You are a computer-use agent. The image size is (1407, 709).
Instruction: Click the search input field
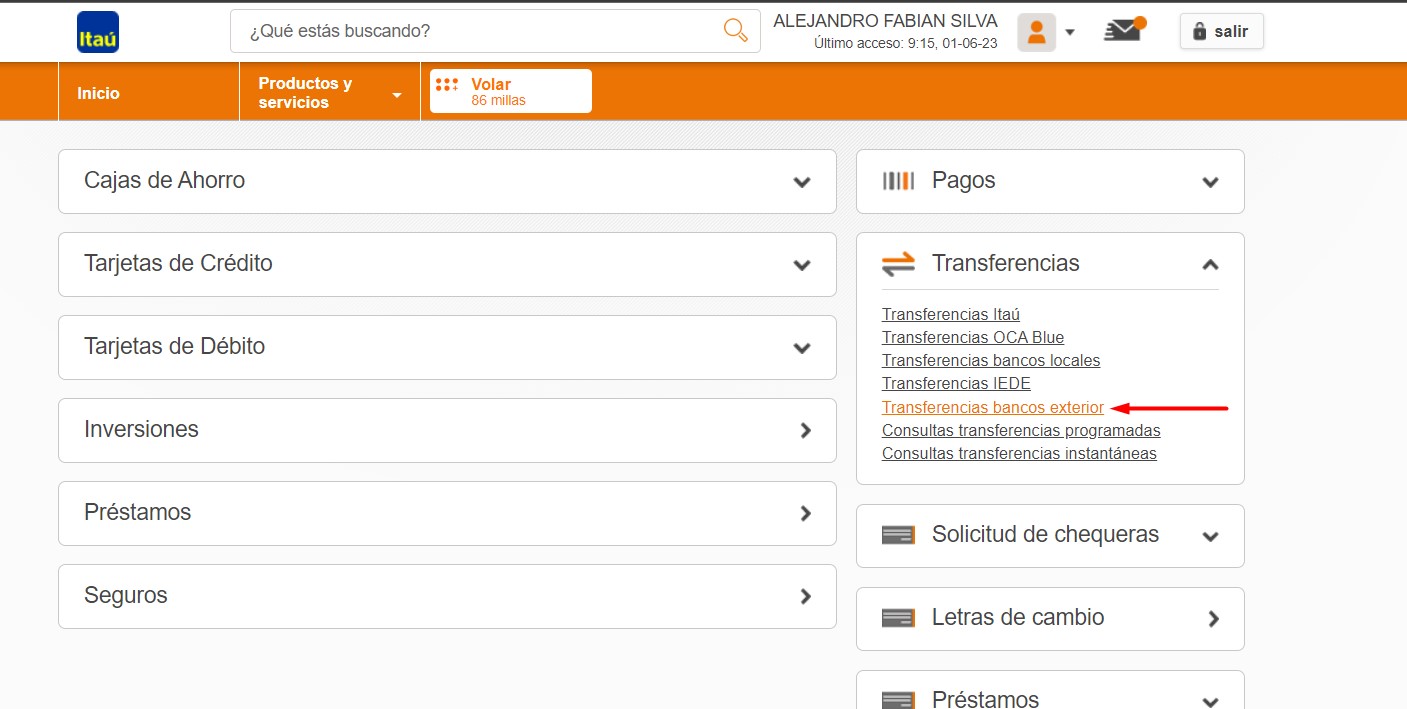[x=480, y=31]
